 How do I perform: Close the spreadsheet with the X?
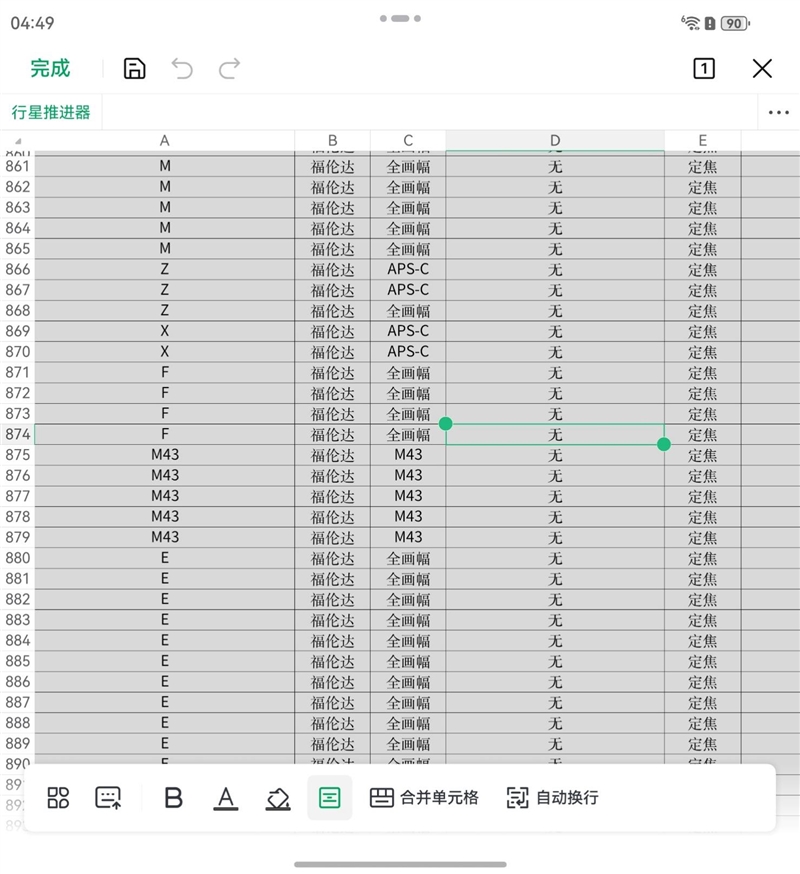(x=762, y=69)
